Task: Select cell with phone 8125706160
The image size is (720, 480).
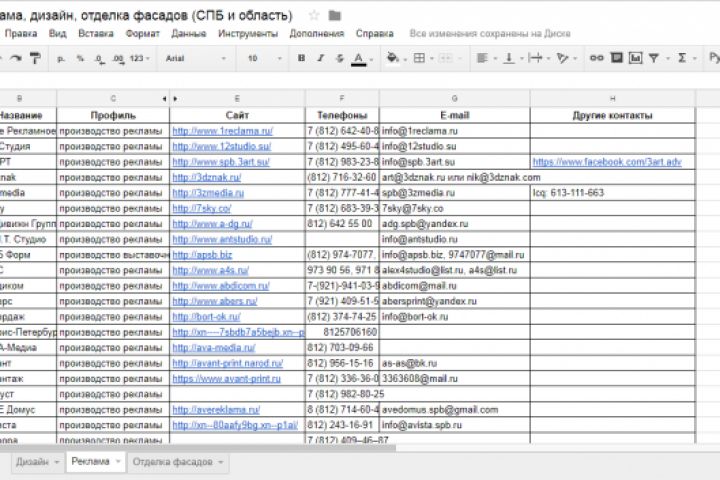Action: coord(342,332)
